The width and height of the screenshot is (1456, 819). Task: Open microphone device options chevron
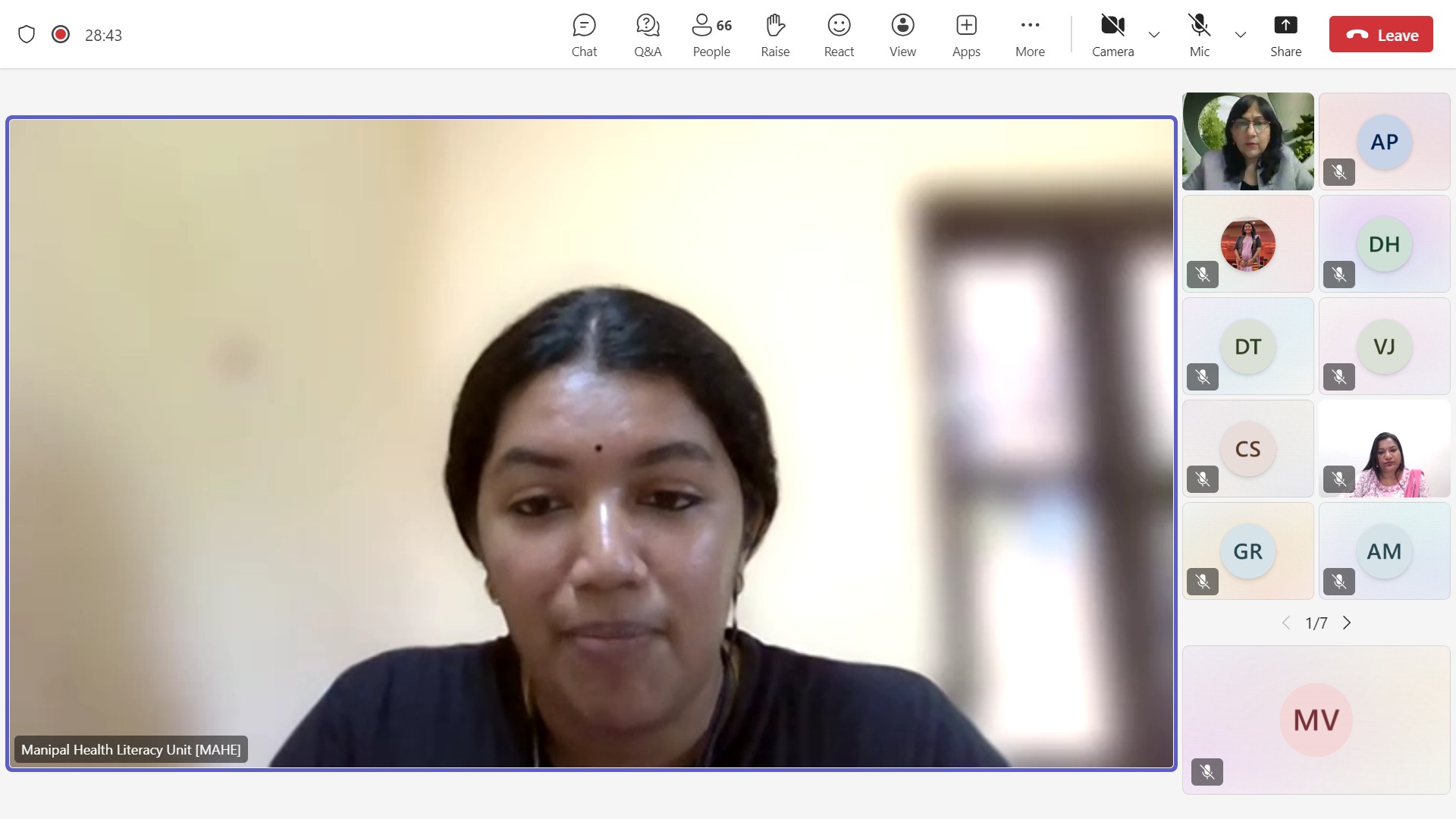1240,35
